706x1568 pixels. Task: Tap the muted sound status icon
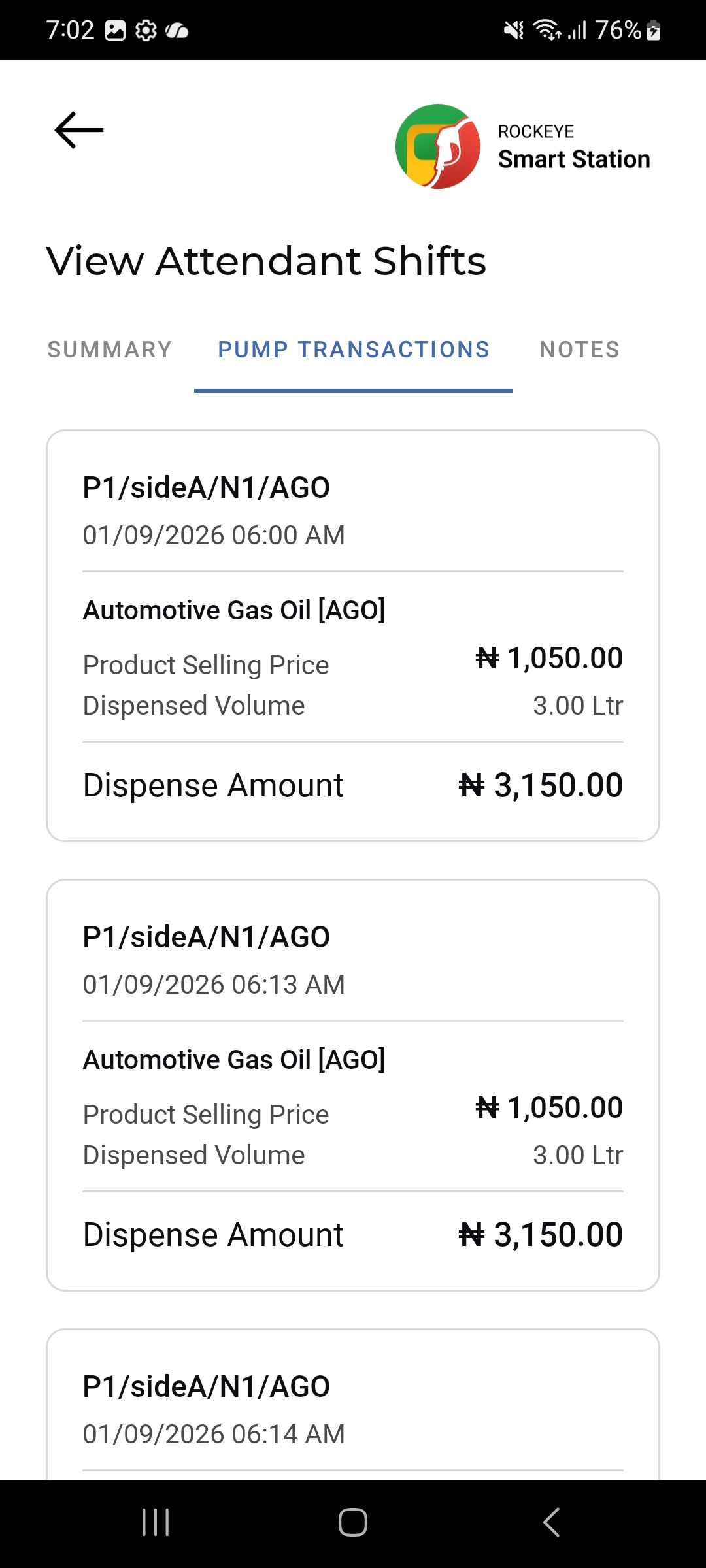(514, 30)
